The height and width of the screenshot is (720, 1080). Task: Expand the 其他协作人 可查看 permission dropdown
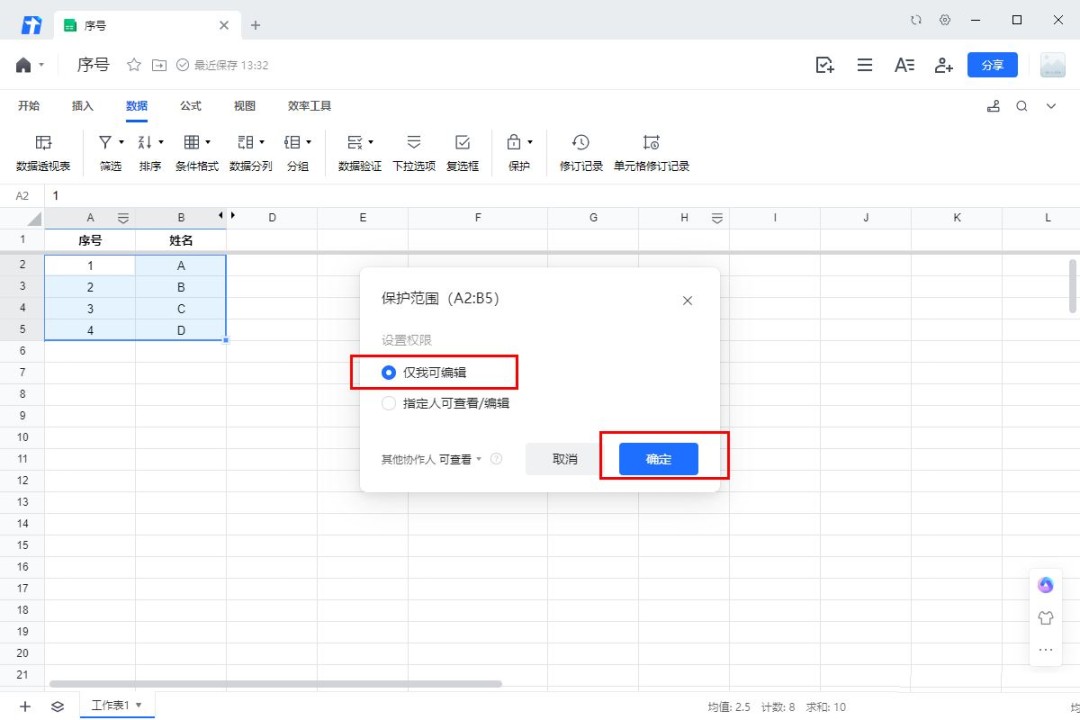[431, 459]
